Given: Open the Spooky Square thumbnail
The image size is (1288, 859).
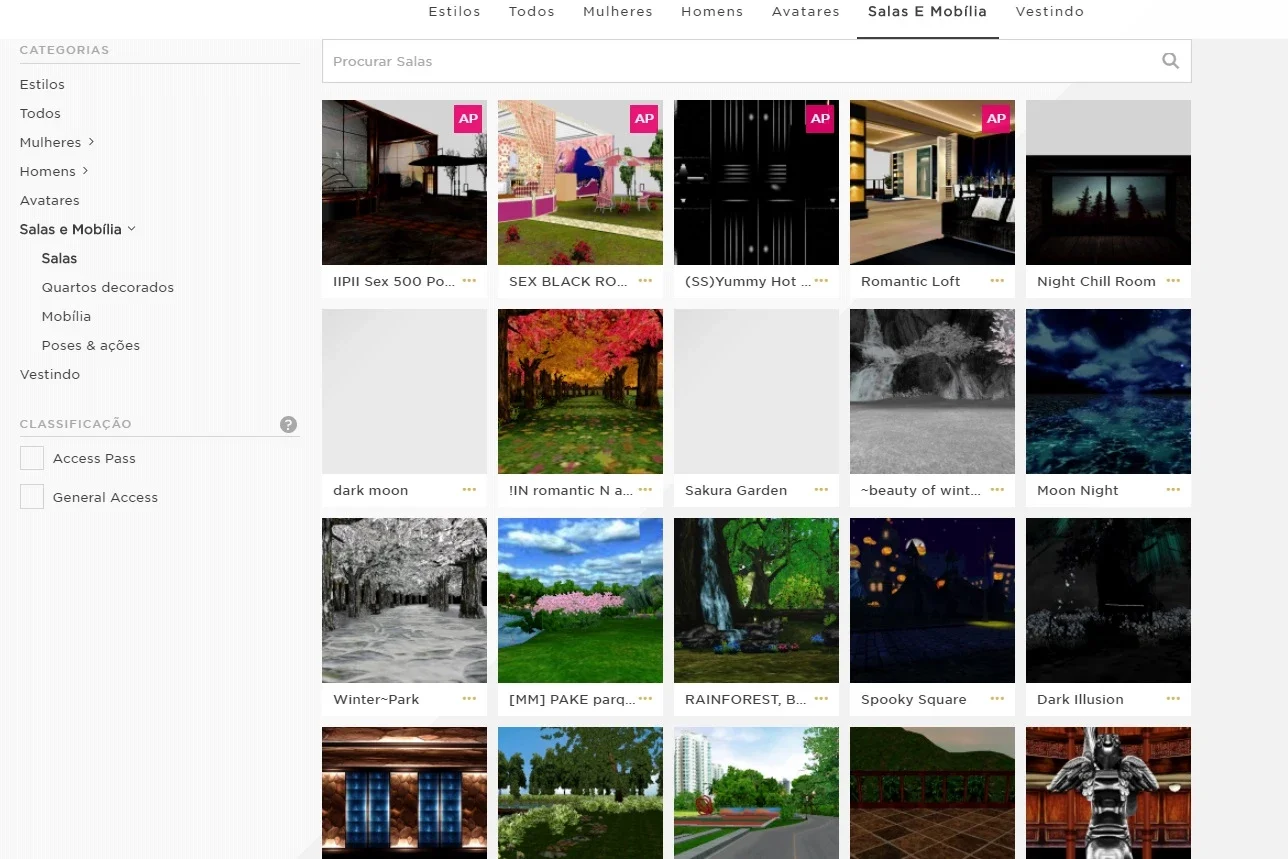Looking at the screenshot, I should point(932,600).
